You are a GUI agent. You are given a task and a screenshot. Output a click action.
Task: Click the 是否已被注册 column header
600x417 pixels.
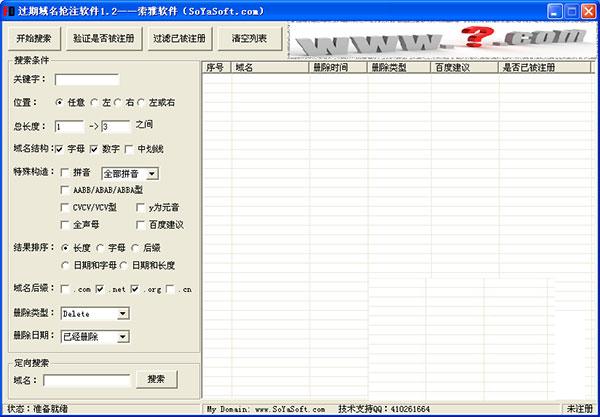click(525, 68)
